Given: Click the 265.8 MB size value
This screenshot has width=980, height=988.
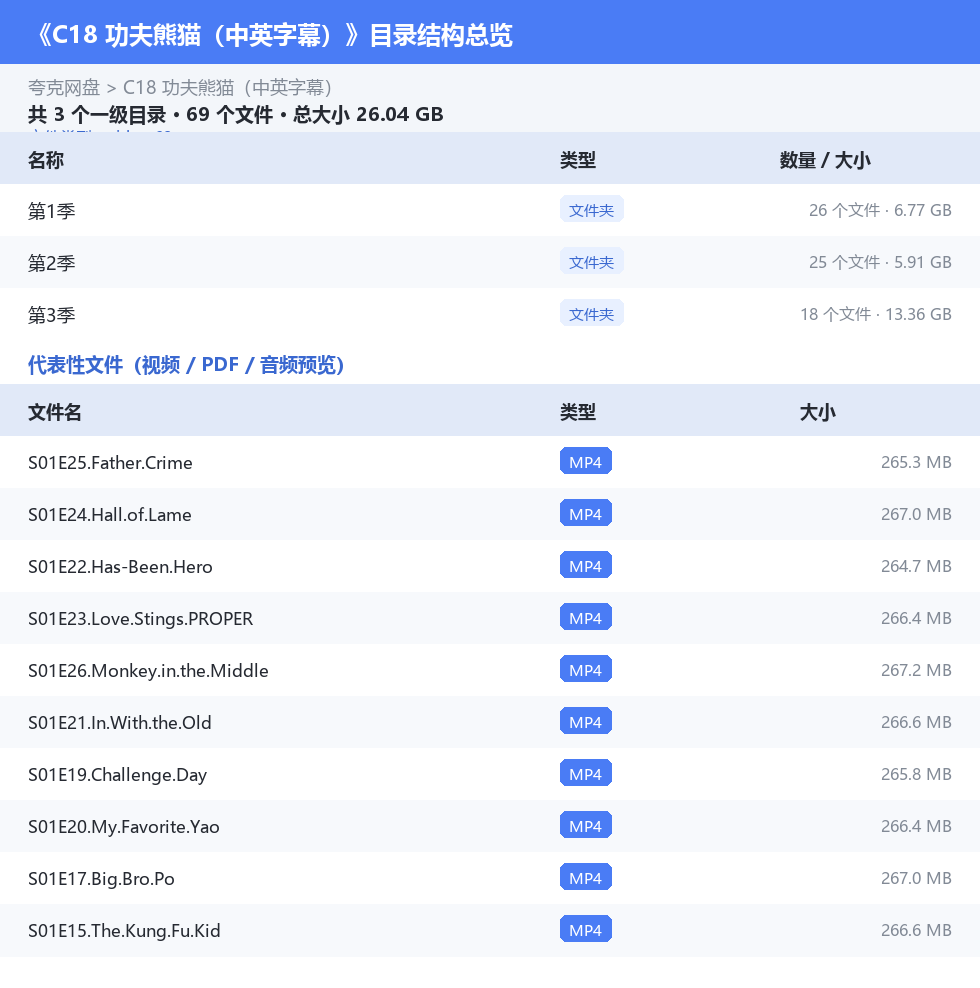Looking at the screenshot, I should [x=916, y=774].
